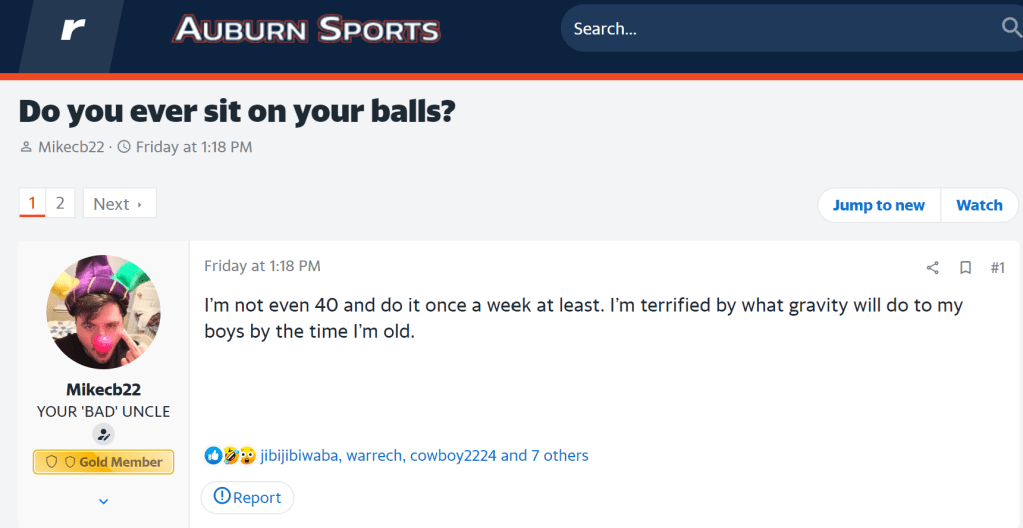This screenshot has width=1023, height=528.
Task: Open Mikecb22's avatar picture
Action: pos(103,312)
